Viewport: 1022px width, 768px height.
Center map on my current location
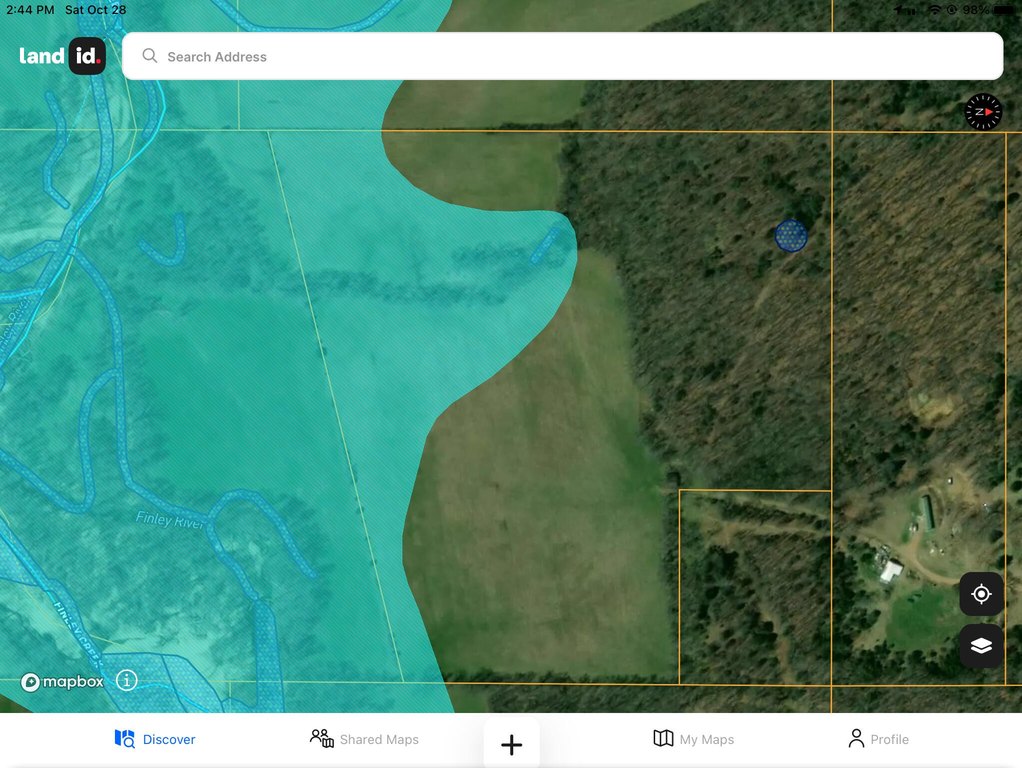[981, 594]
